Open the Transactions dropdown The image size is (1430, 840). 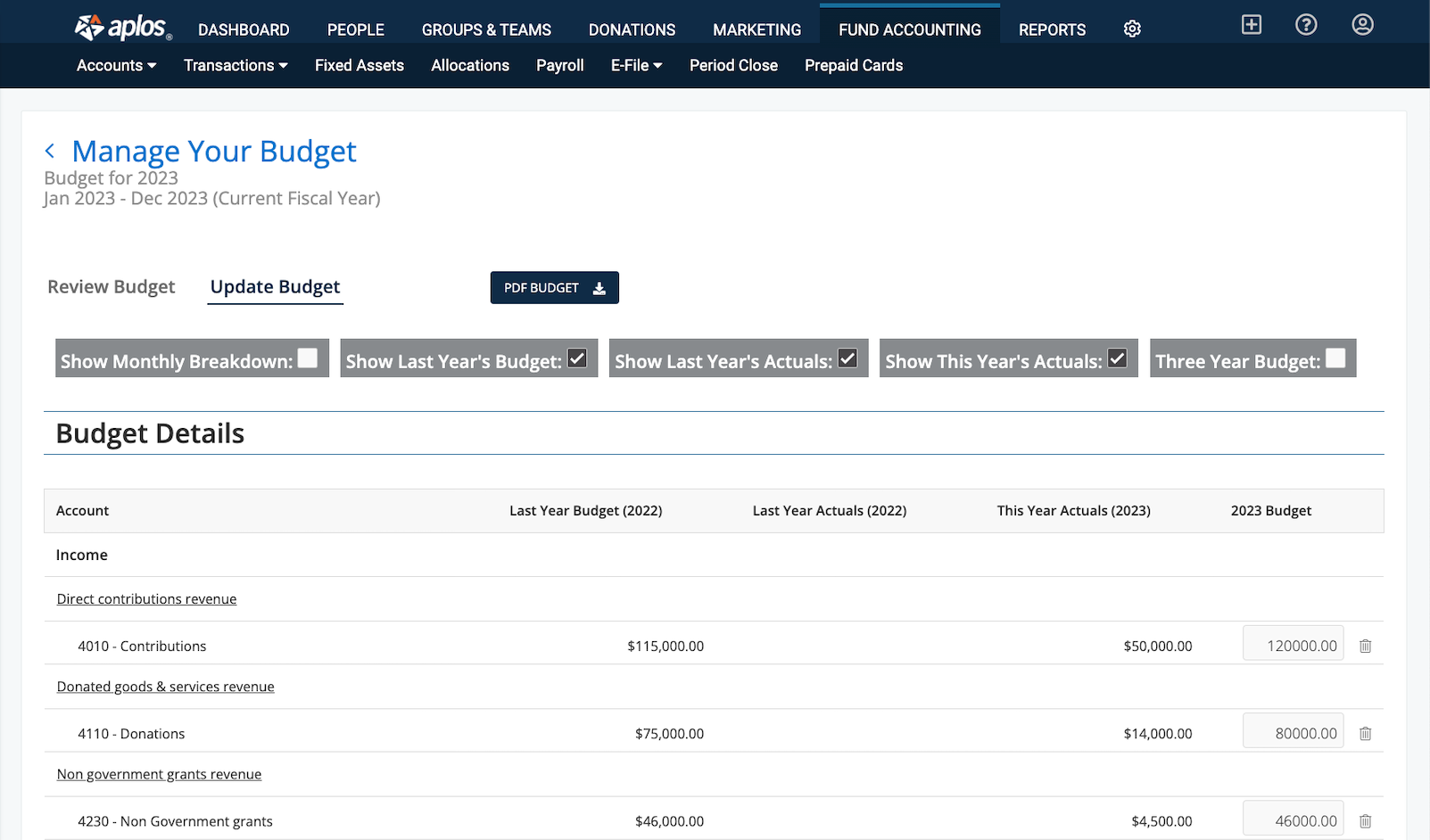236,65
